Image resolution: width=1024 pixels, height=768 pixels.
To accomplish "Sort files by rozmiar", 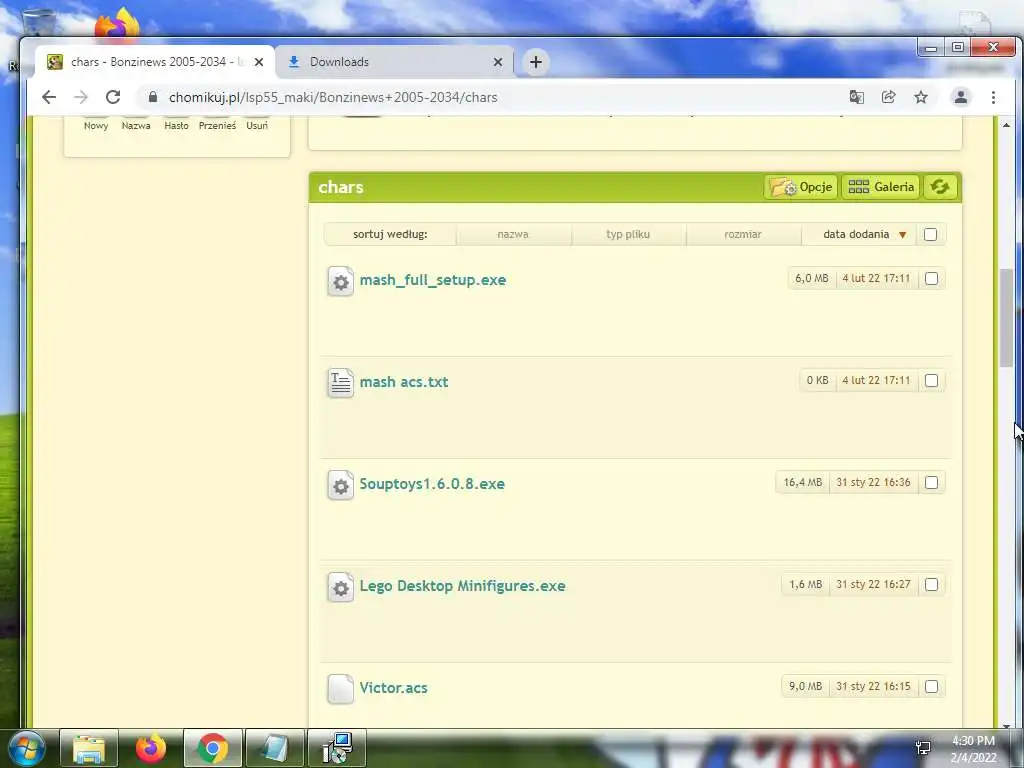I will pyautogui.click(x=743, y=234).
